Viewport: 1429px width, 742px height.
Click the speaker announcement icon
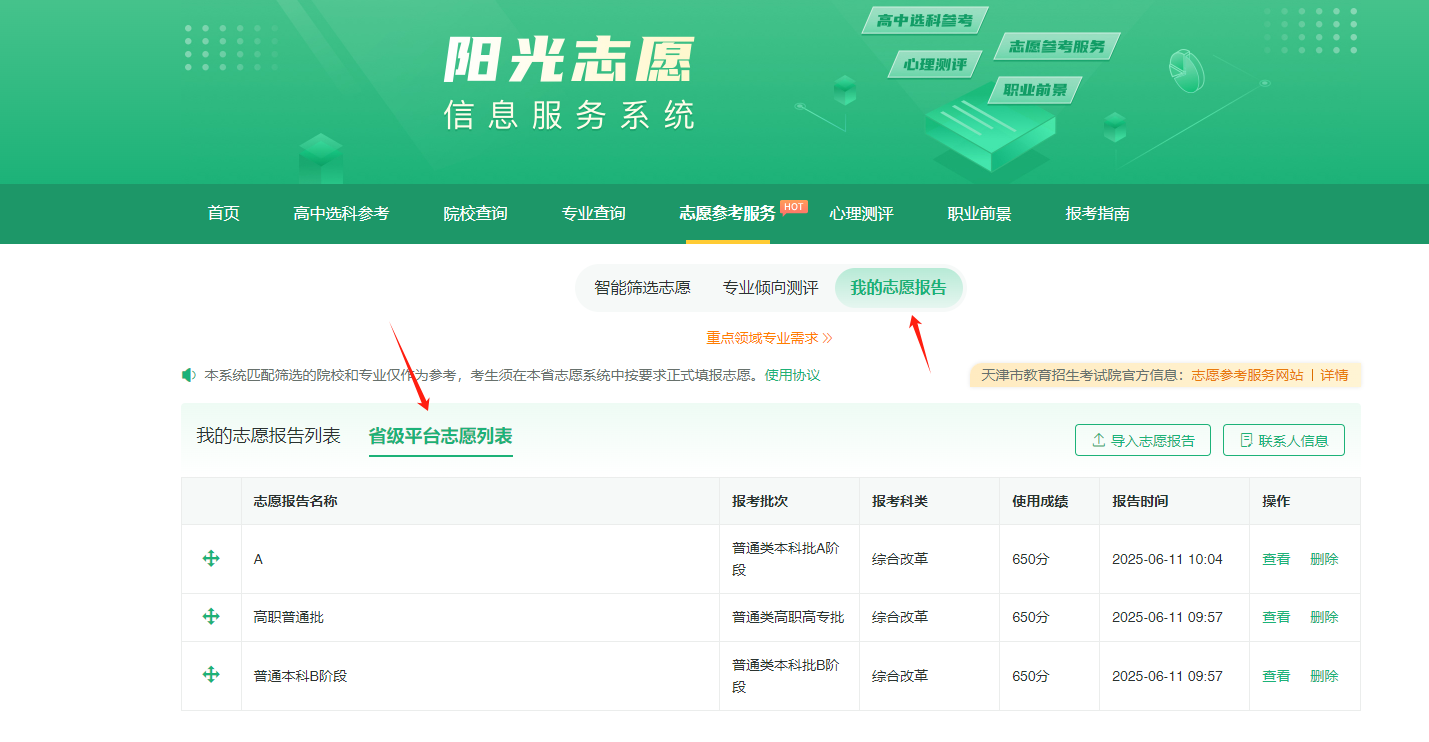188,375
